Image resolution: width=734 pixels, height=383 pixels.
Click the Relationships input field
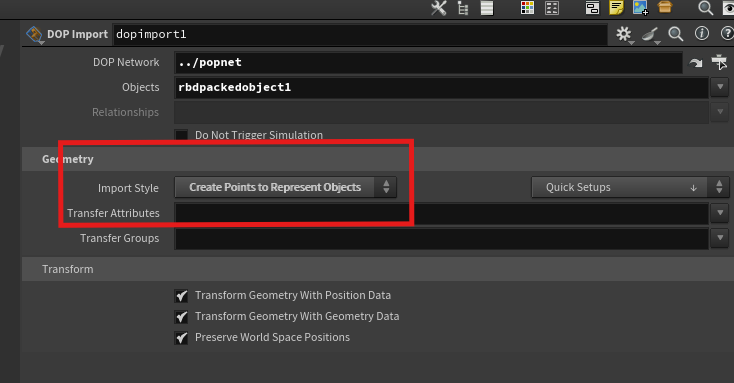(441, 113)
